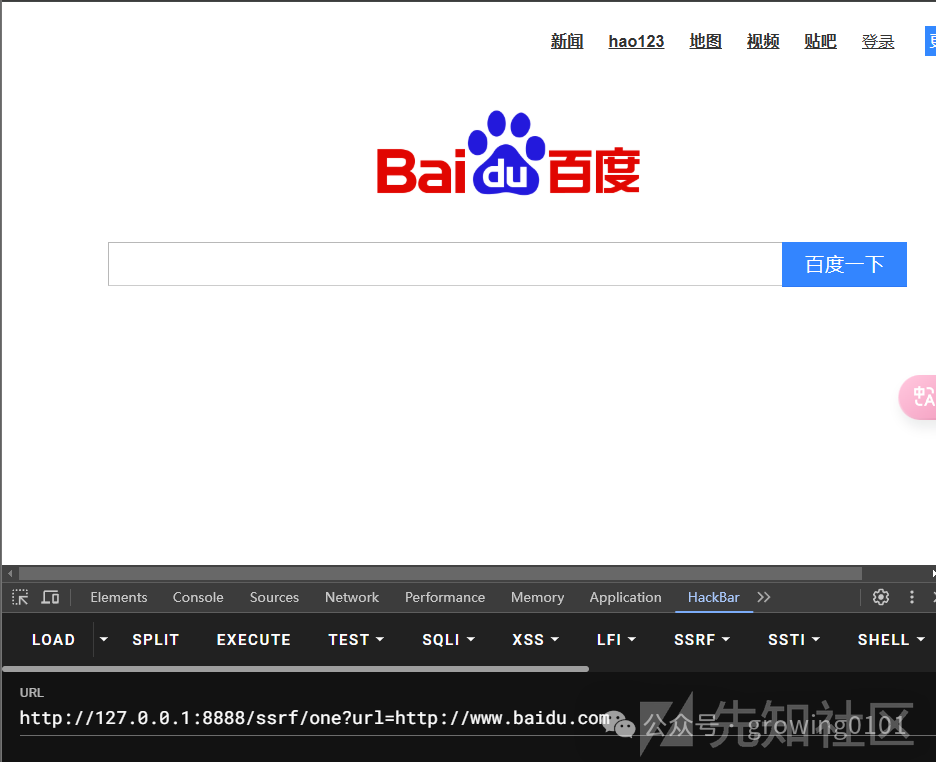The width and height of the screenshot is (936, 762).
Task: Open the SQLI dropdown menu
Action: tap(448, 640)
